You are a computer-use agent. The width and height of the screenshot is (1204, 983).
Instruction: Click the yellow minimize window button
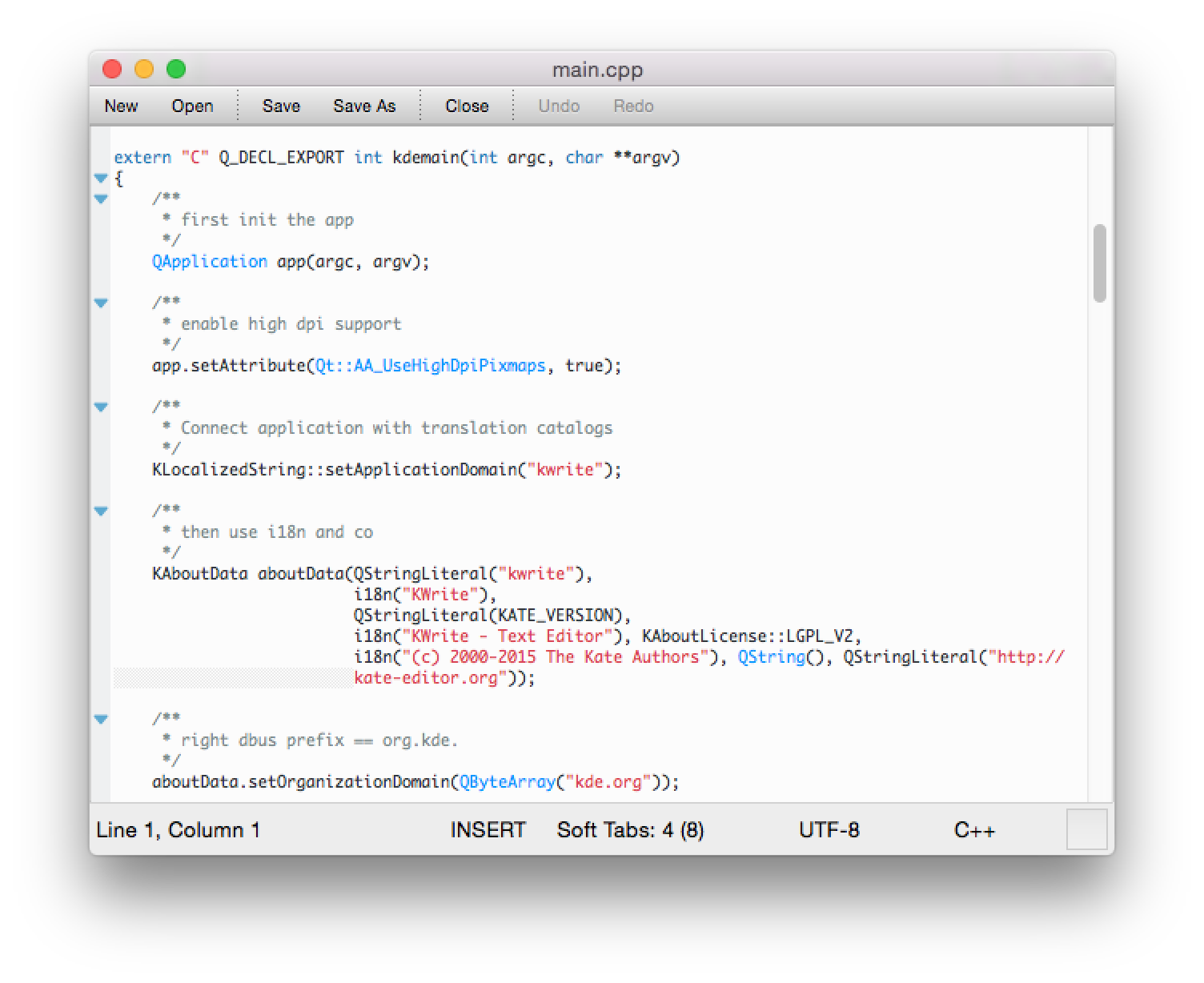pos(144,70)
